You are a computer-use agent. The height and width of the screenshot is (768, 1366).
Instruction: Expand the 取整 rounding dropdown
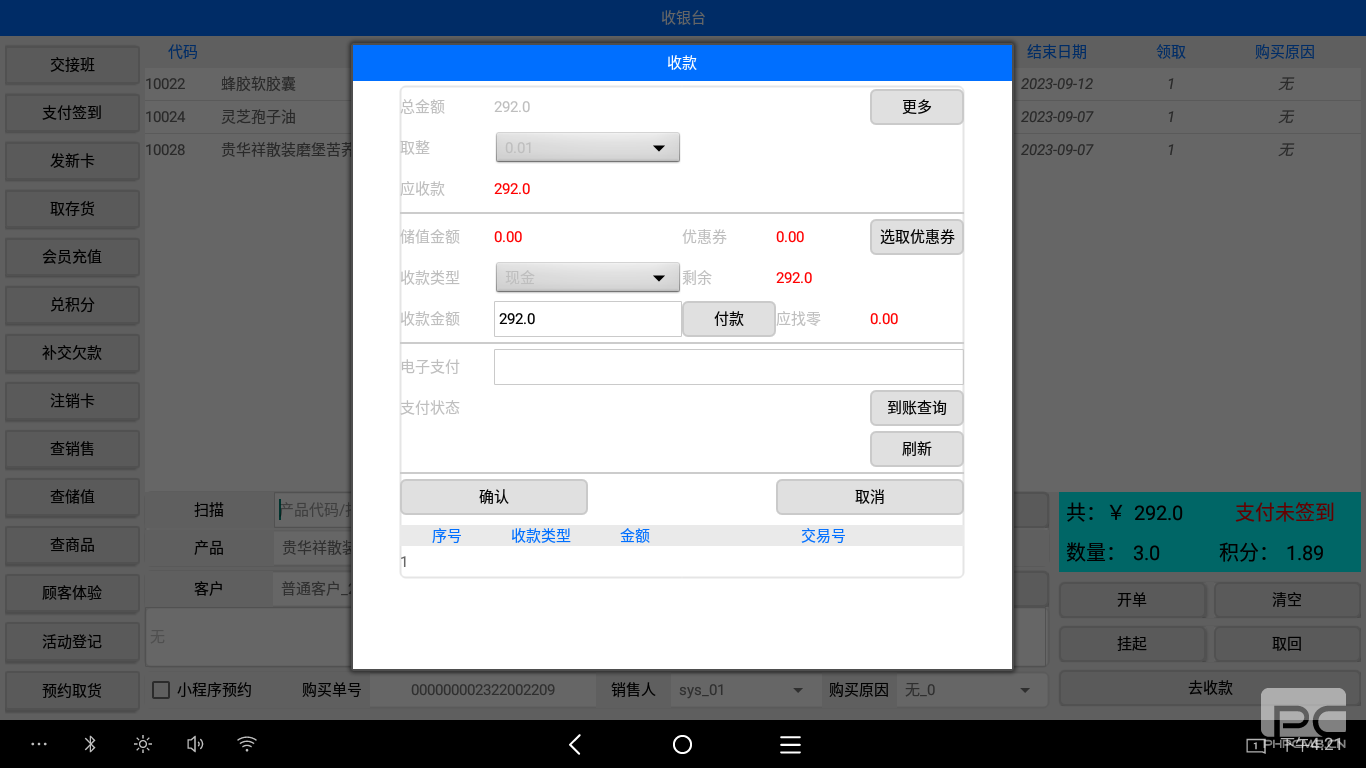click(x=588, y=148)
